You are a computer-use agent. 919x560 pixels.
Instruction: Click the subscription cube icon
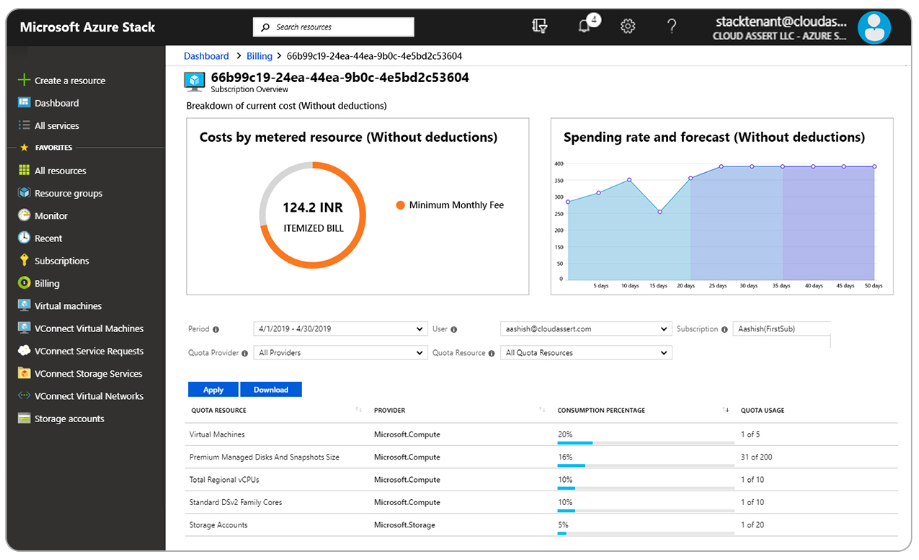pyautogui.click(x=195, y=81)
